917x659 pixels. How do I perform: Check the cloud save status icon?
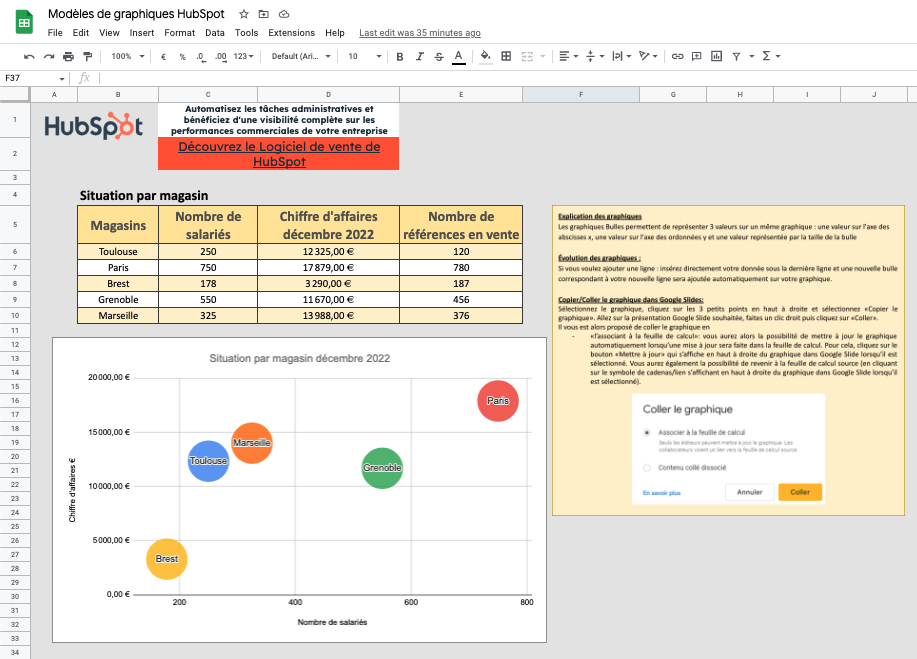click(x=284, y=14)
